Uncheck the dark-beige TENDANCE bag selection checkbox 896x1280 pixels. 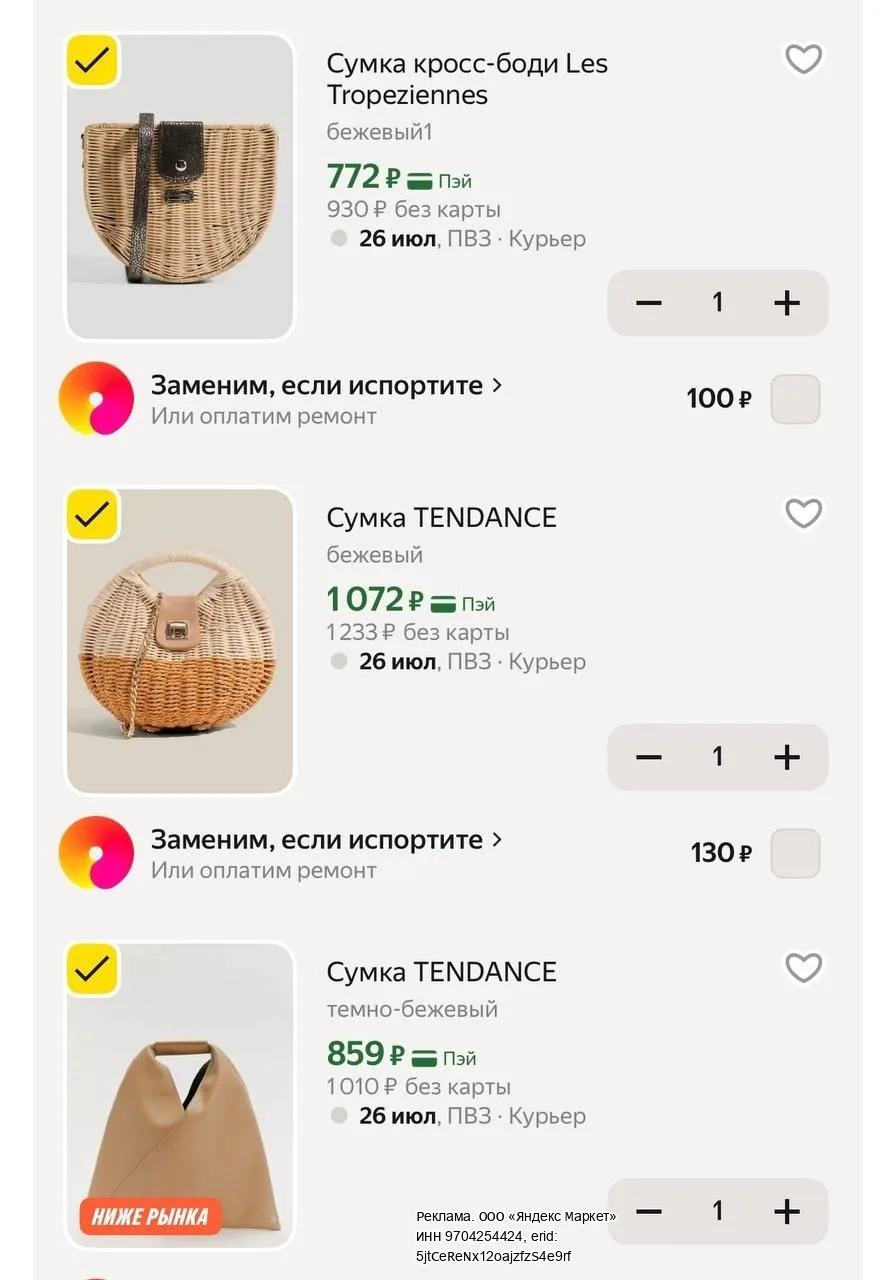[x=92, y=969]
